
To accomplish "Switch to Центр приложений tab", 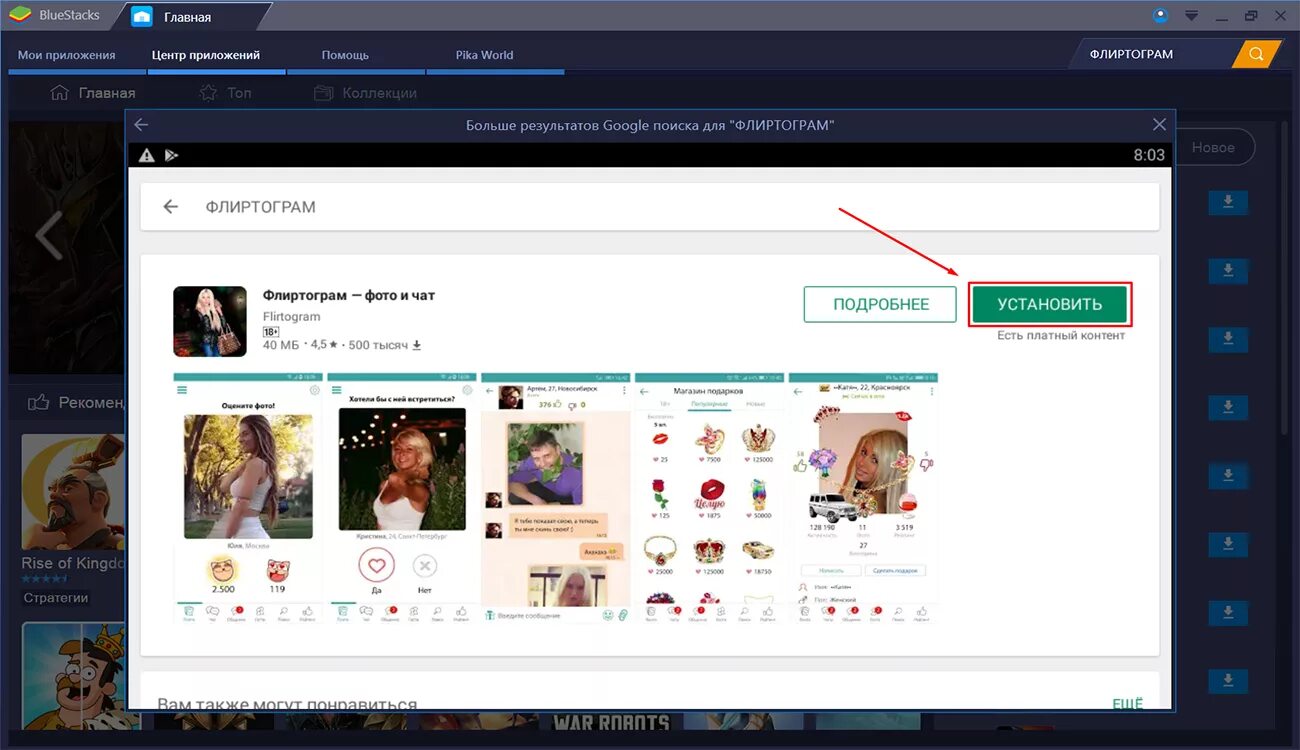I will click(206, 55).
